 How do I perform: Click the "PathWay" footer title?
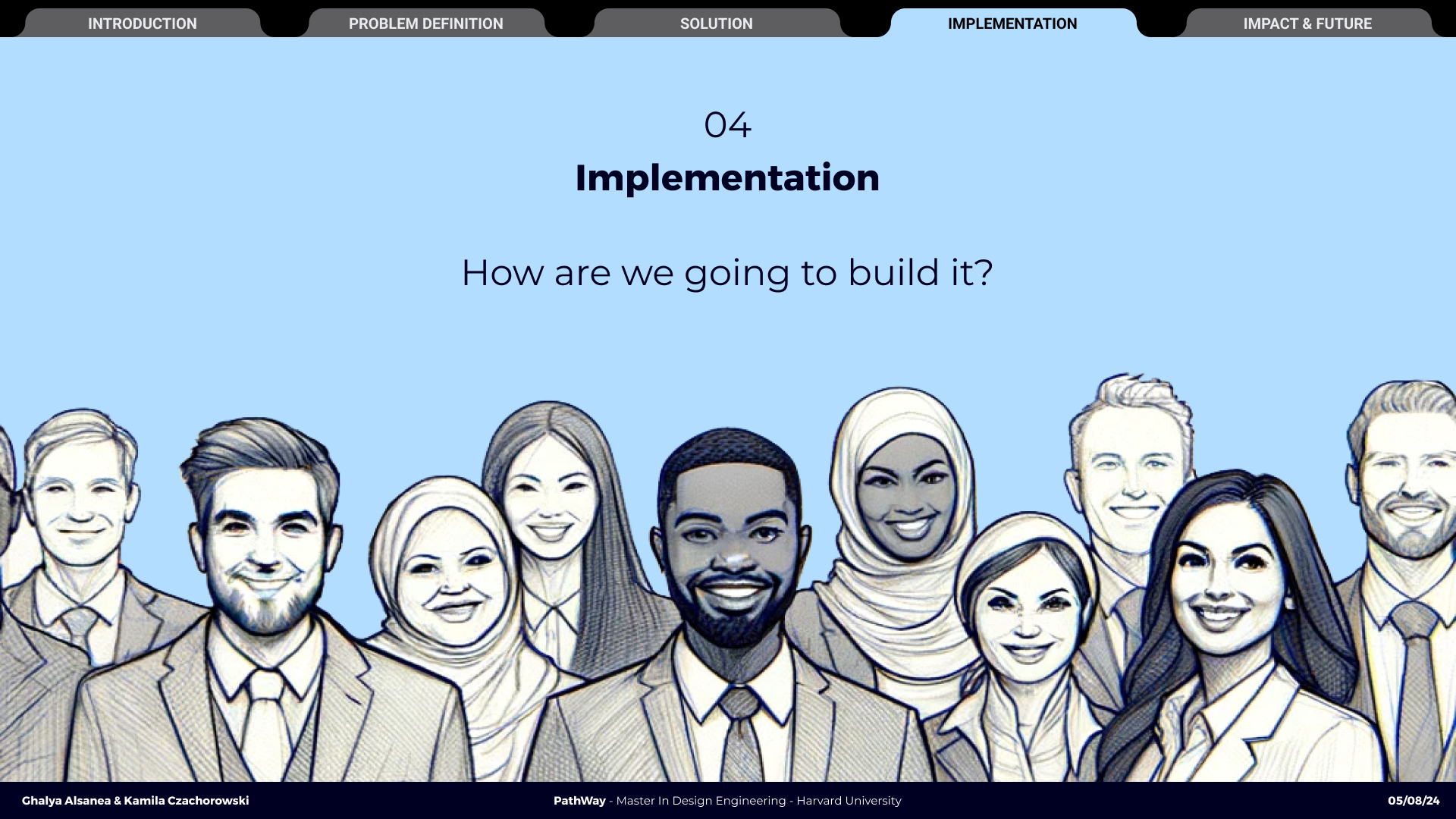click(579, 801)
